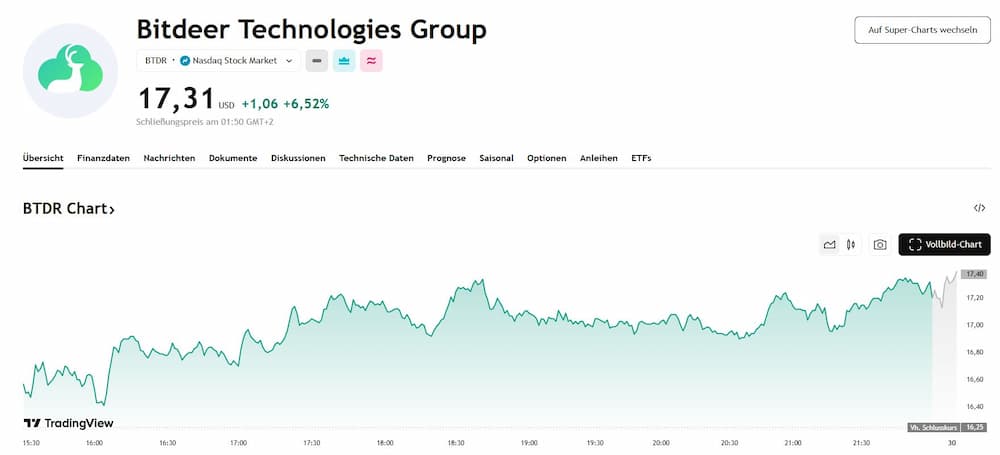
Task: Click the gray minus badge icon
Action: pyautogui.click(x=316, y=61)
